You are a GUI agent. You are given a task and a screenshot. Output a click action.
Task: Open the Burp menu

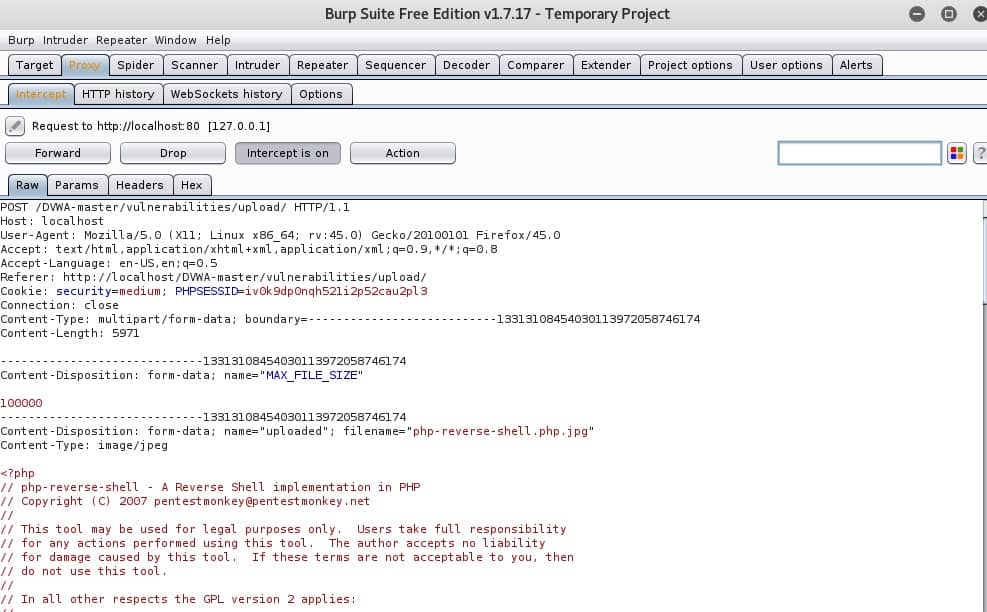[x=21, y=40]
